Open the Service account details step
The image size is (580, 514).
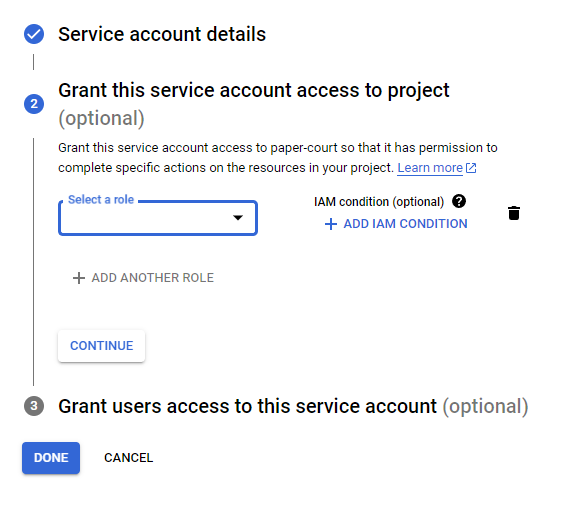[x=162, y=34]
